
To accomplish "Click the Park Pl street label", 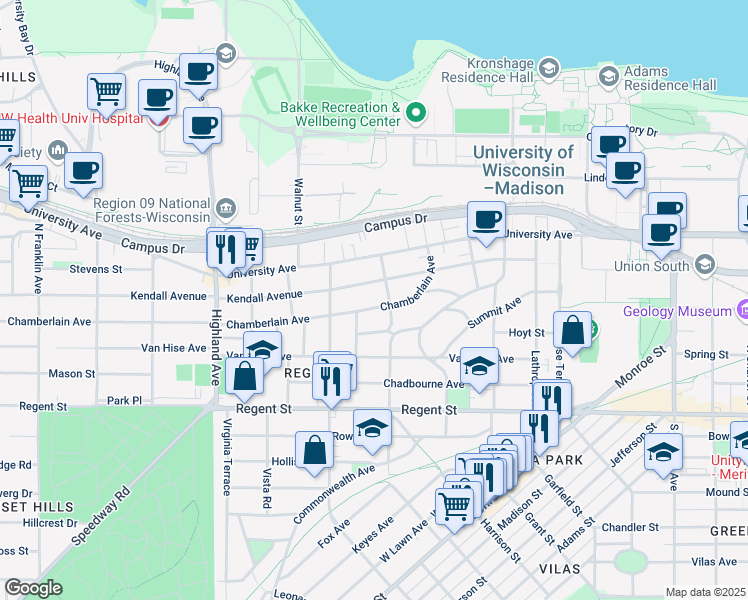I will pyautogui.click(x=125, y=400).
